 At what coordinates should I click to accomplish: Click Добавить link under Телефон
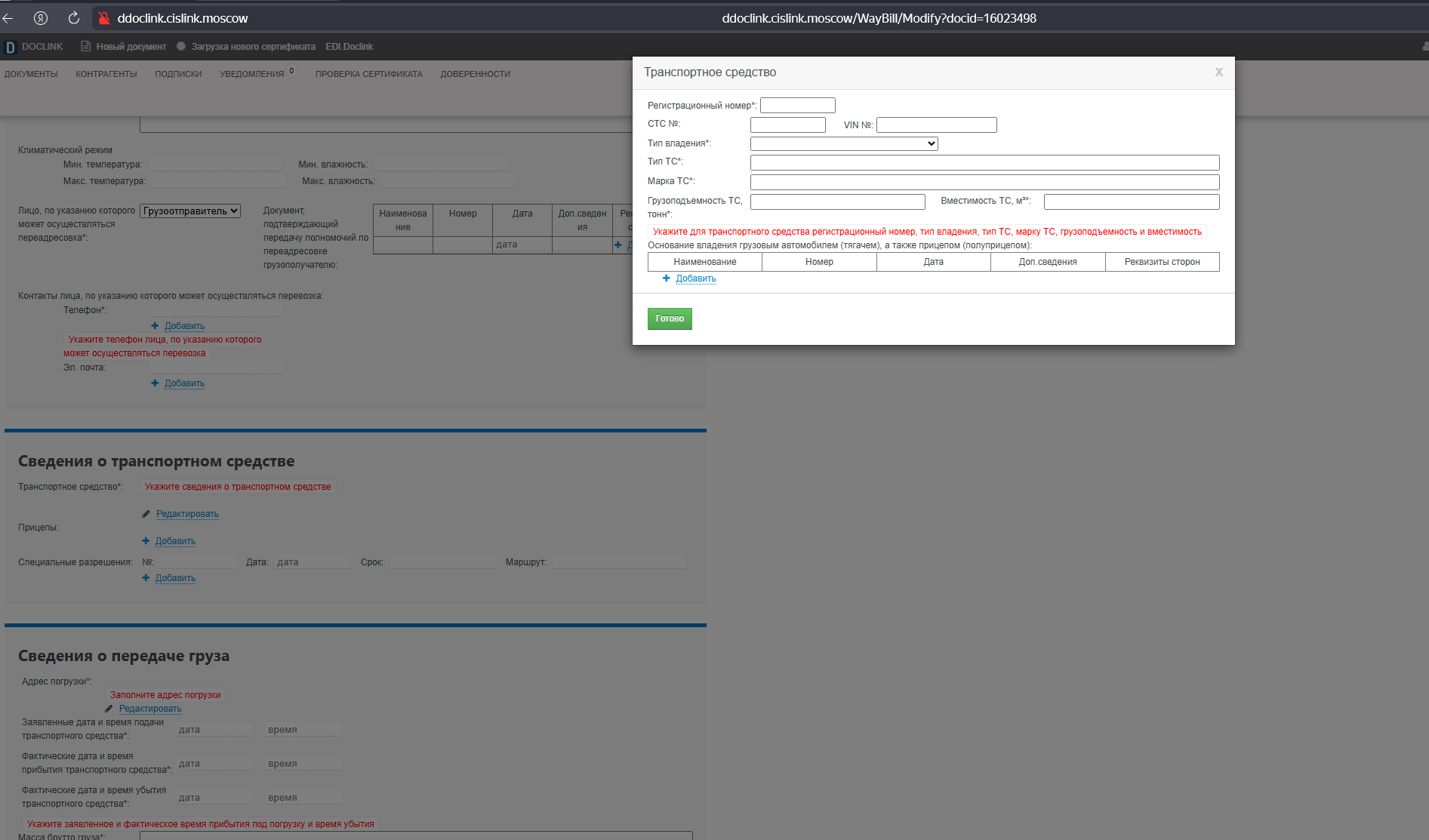(185, 326)
